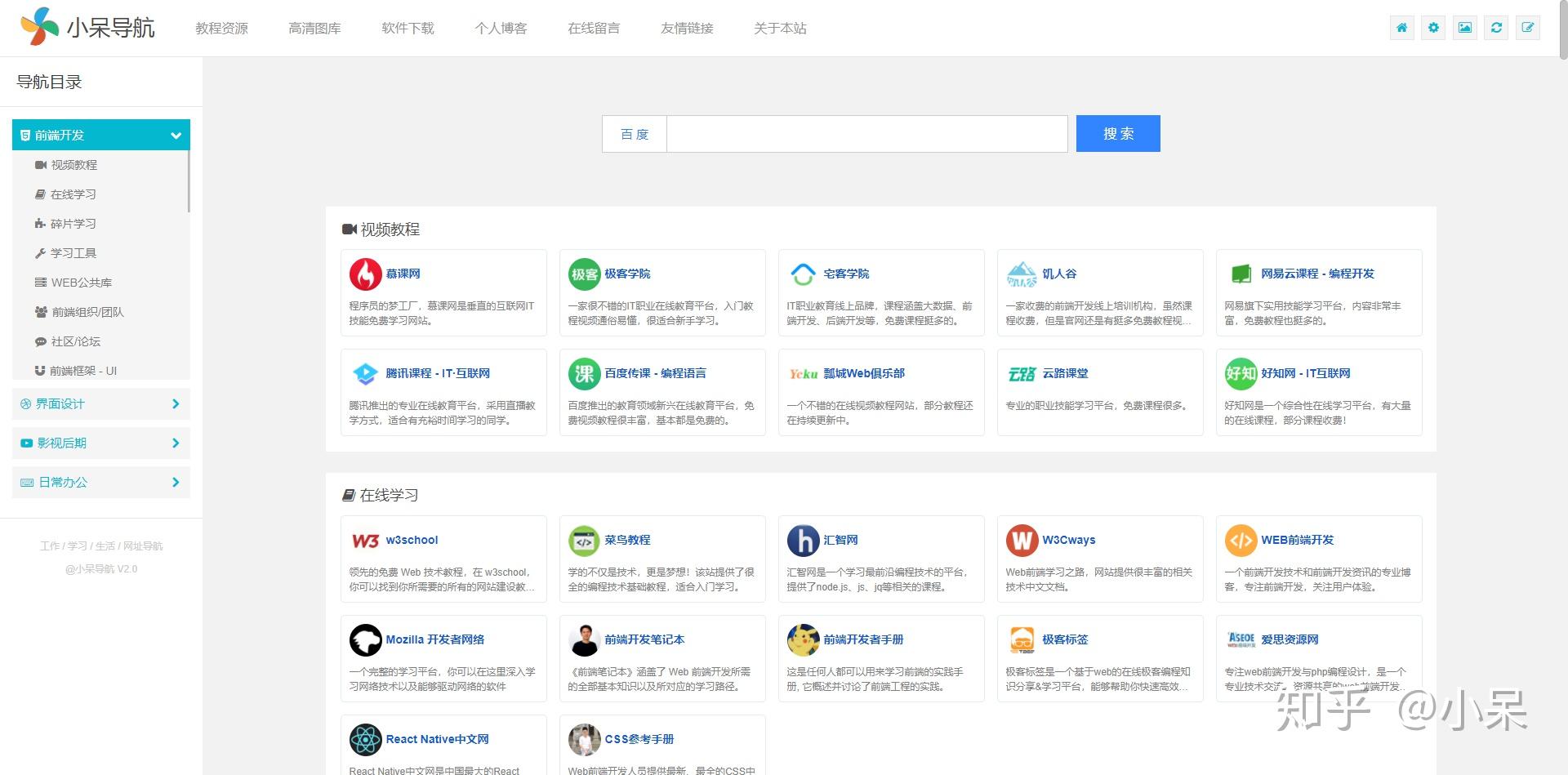Image resolution: width=1568 pixels, height=775 pixels.
Task: Open the 爱思资源网 link
Action: [x=1290, y=639]
